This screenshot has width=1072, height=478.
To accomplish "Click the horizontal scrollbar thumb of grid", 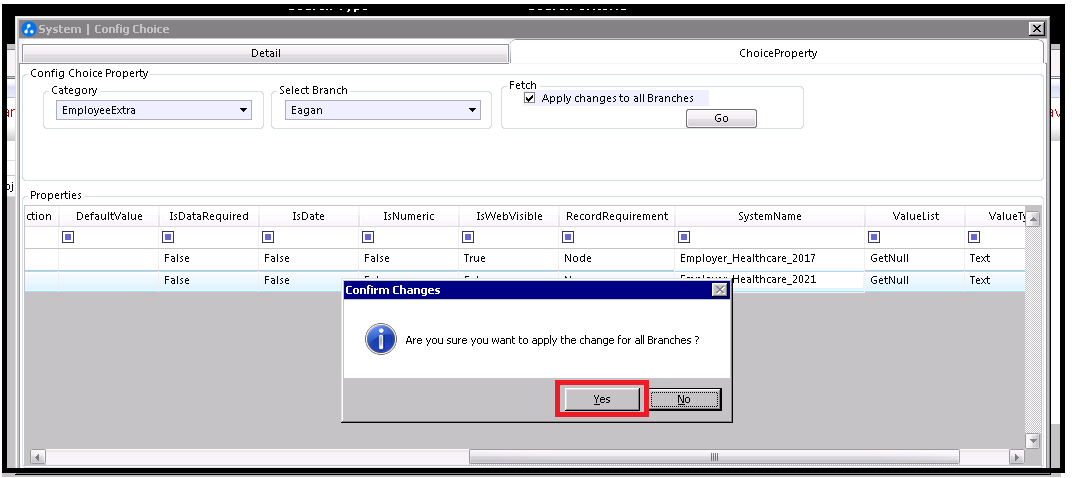I will [714, 456].
